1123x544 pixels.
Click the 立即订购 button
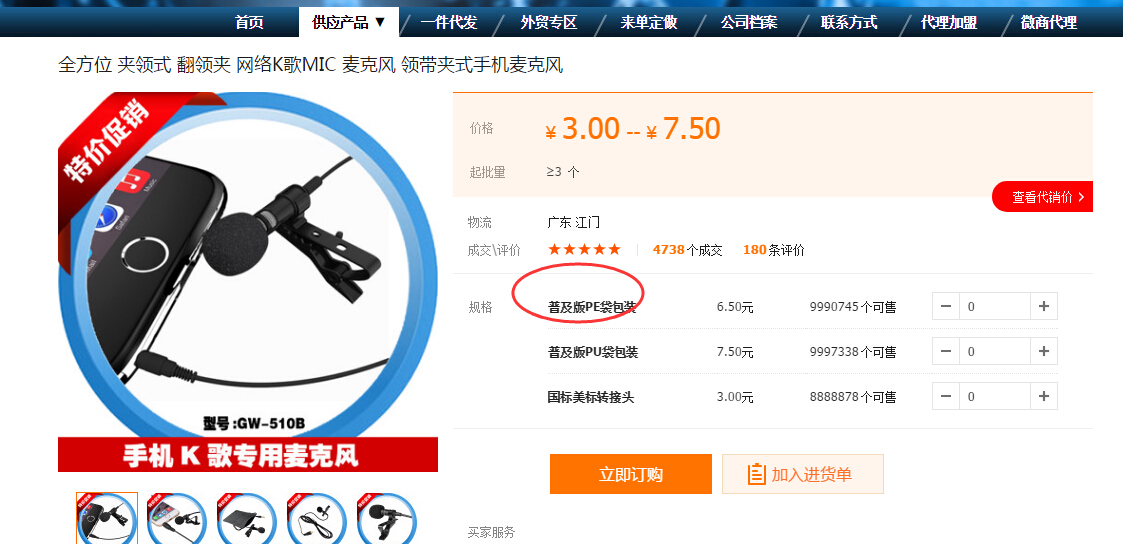(631, 474)
